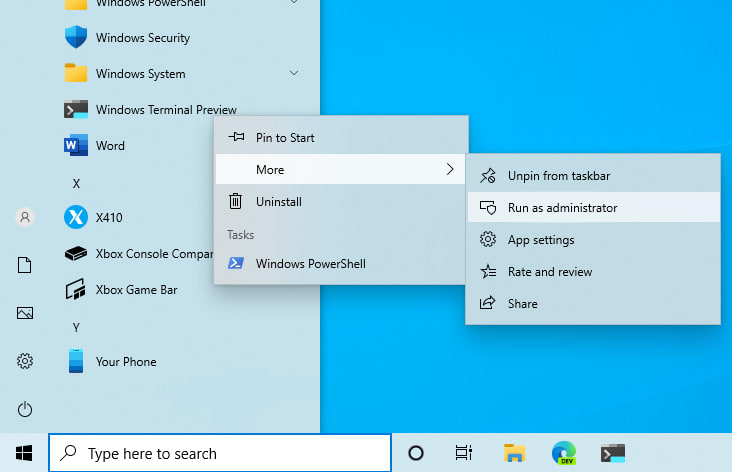Click the PowerShell icon under Tasks
Viewport: 732px width, 472px height.
pyautogui.click(x=235, y=263)
